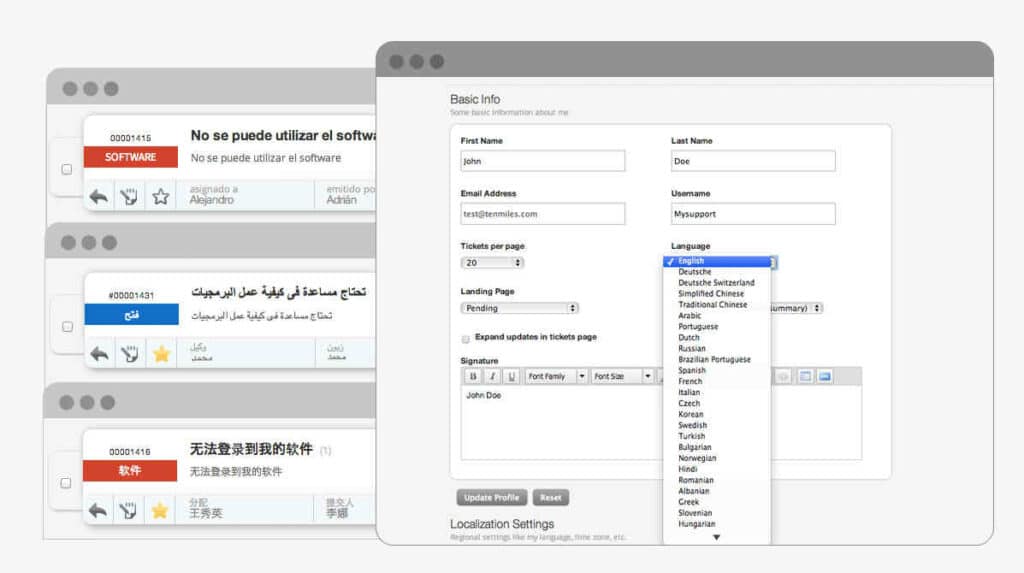Image resolution: width=1024 pixels, height=573 pixels.
Task: Click Reset button
Action: [551, 498]
